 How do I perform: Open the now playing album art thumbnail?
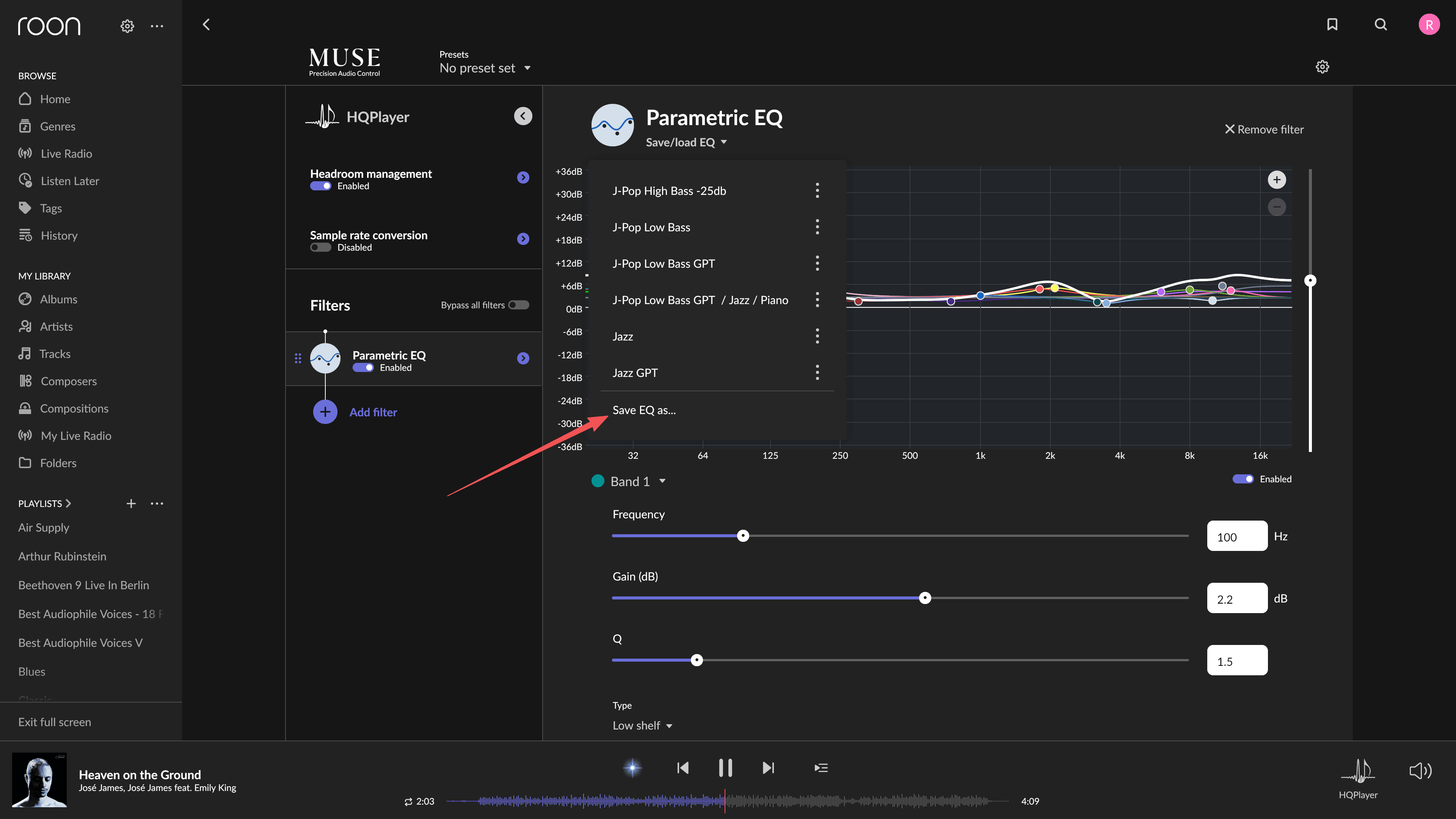coord(39,780)
